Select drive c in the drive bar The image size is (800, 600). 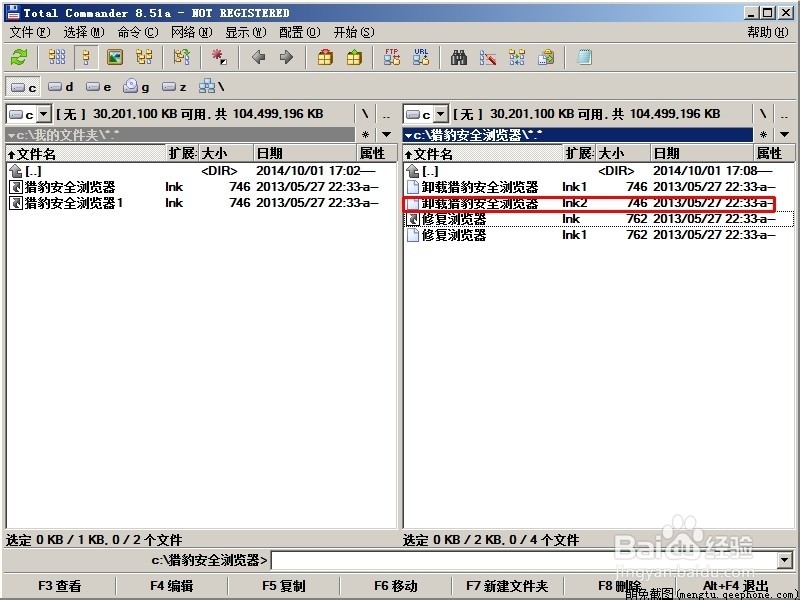(23, 87)
